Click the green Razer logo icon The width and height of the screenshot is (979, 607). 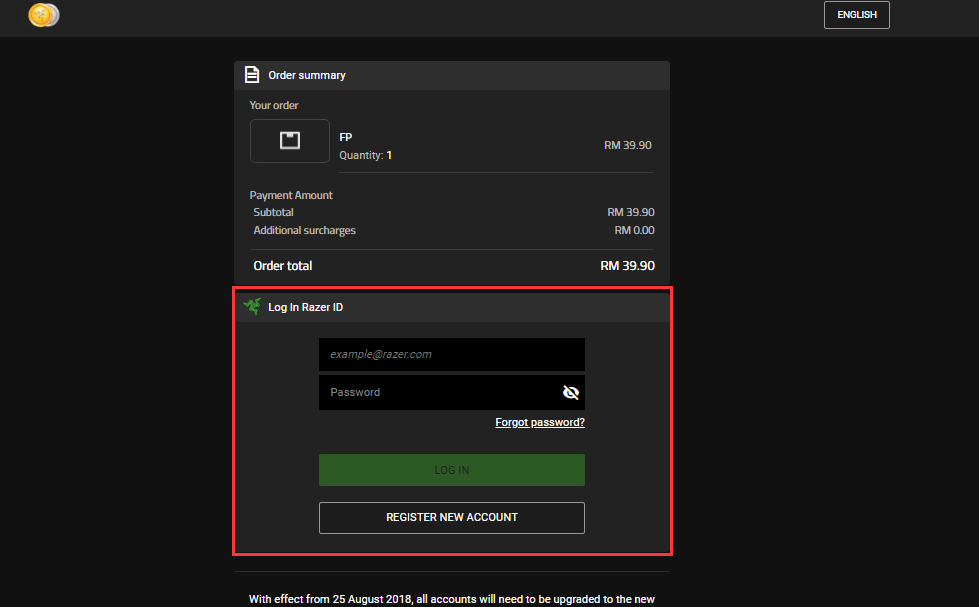(252, 306)
